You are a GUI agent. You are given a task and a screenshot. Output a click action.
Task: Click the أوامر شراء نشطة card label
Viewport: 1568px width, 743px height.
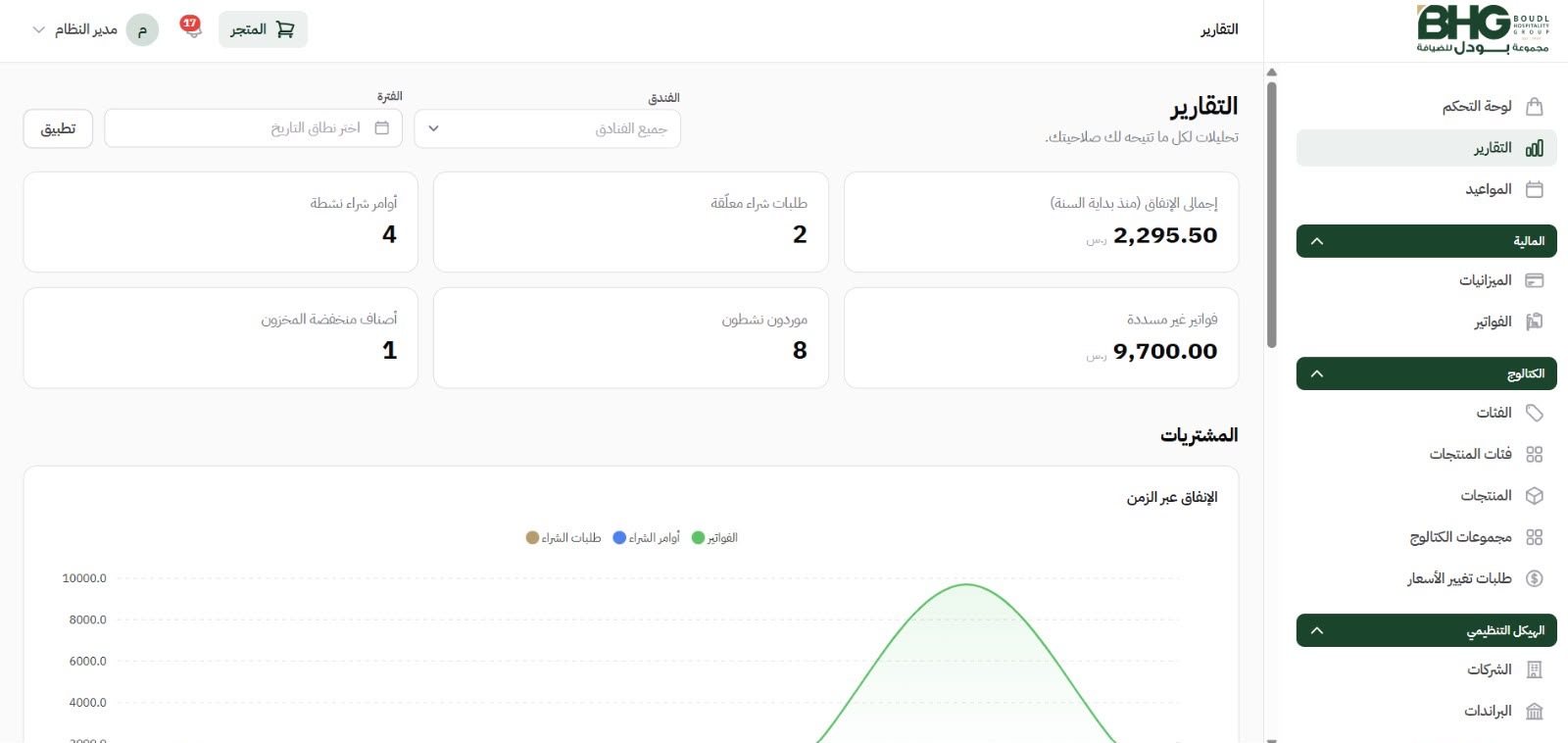click(x=354, y=203)
